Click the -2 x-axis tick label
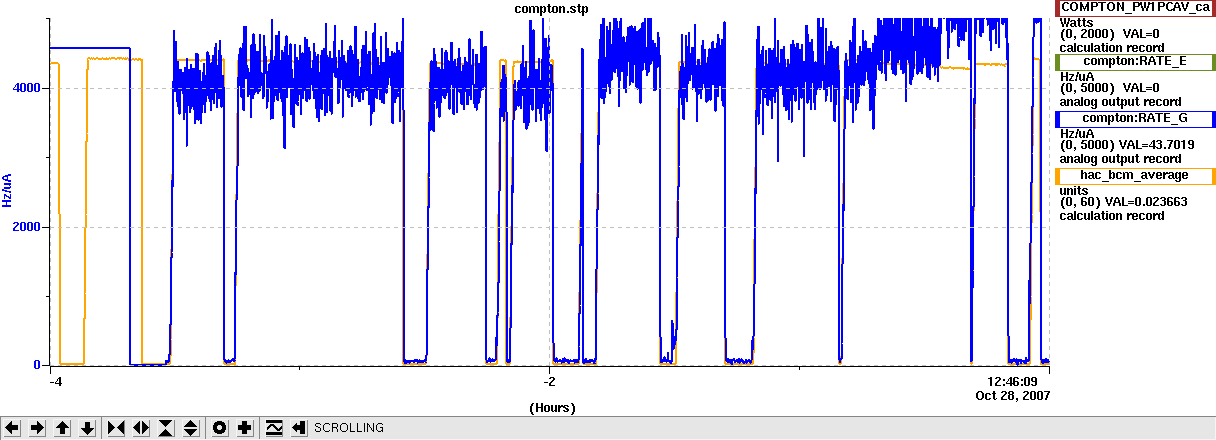The height and width of the screenshot is (440, 1216). 550,381
